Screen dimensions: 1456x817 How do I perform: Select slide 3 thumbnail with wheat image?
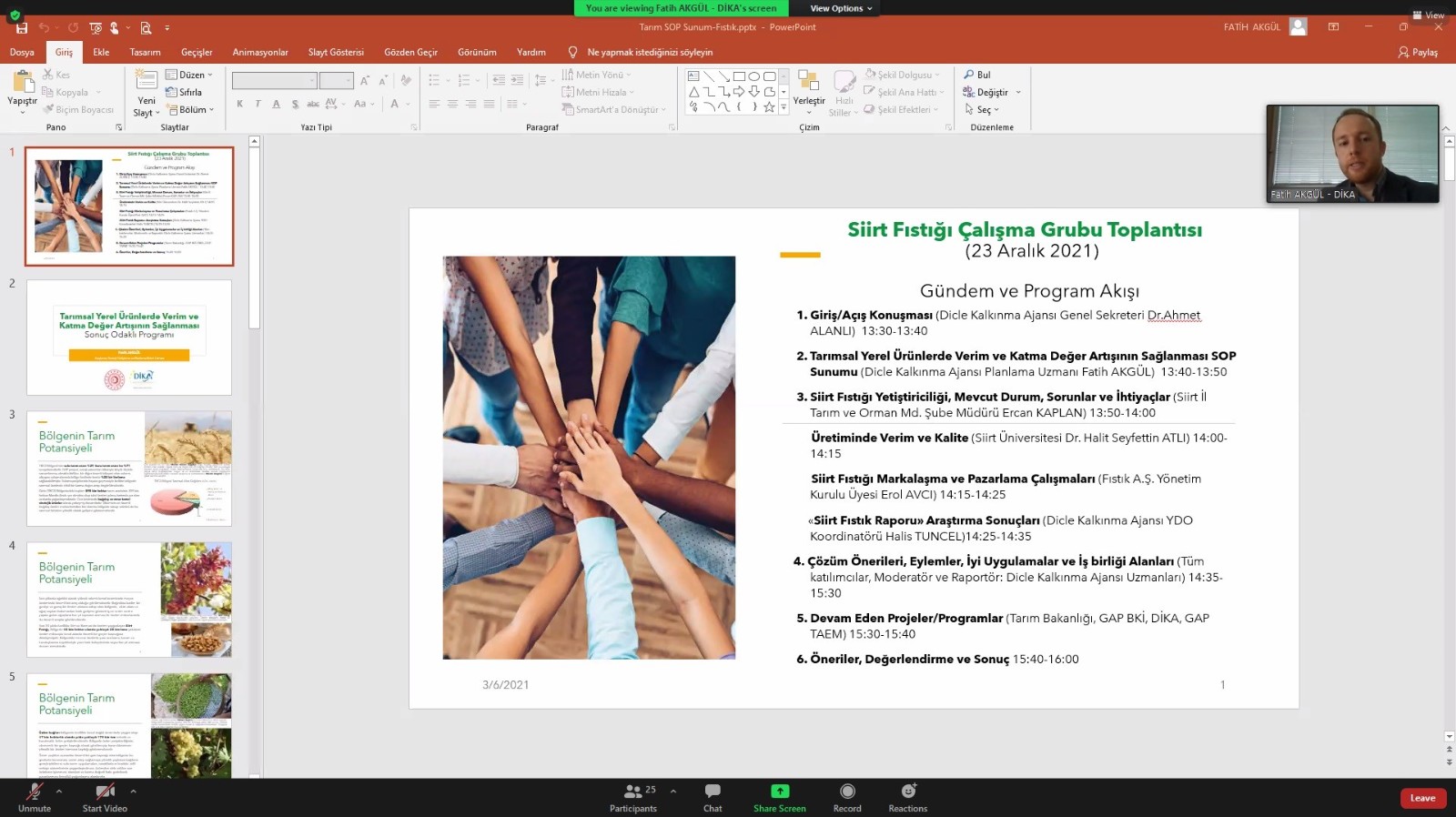(x=129, y=469)
